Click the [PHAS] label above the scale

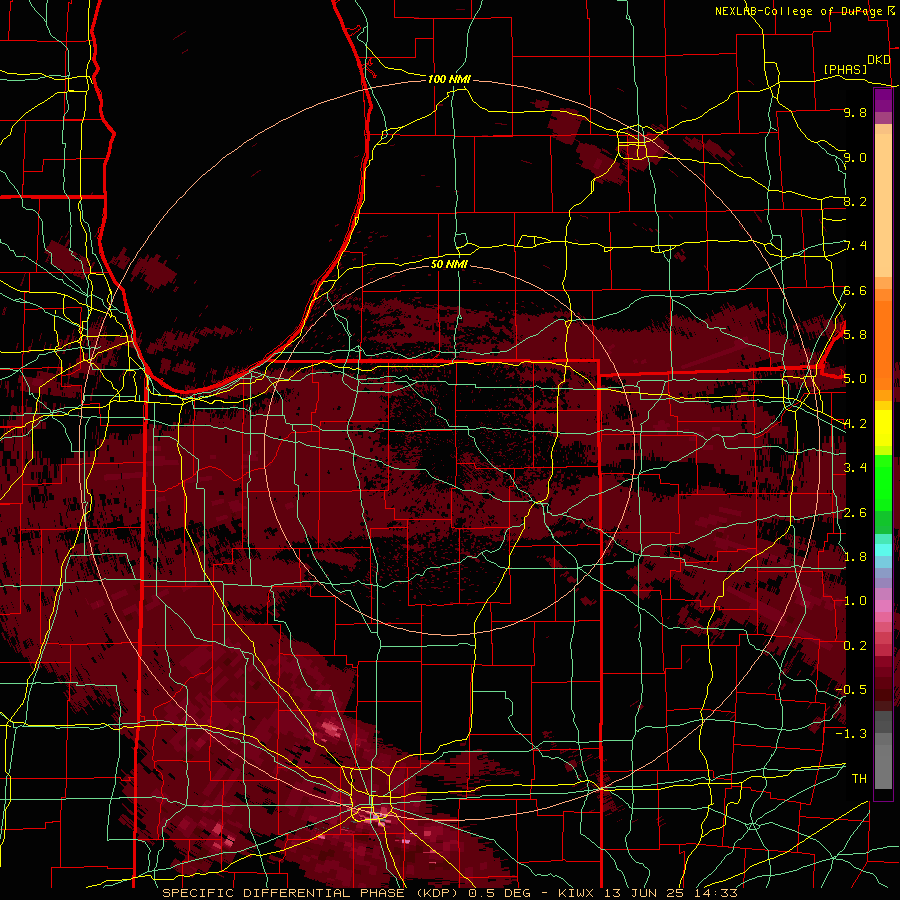point(845,69)
